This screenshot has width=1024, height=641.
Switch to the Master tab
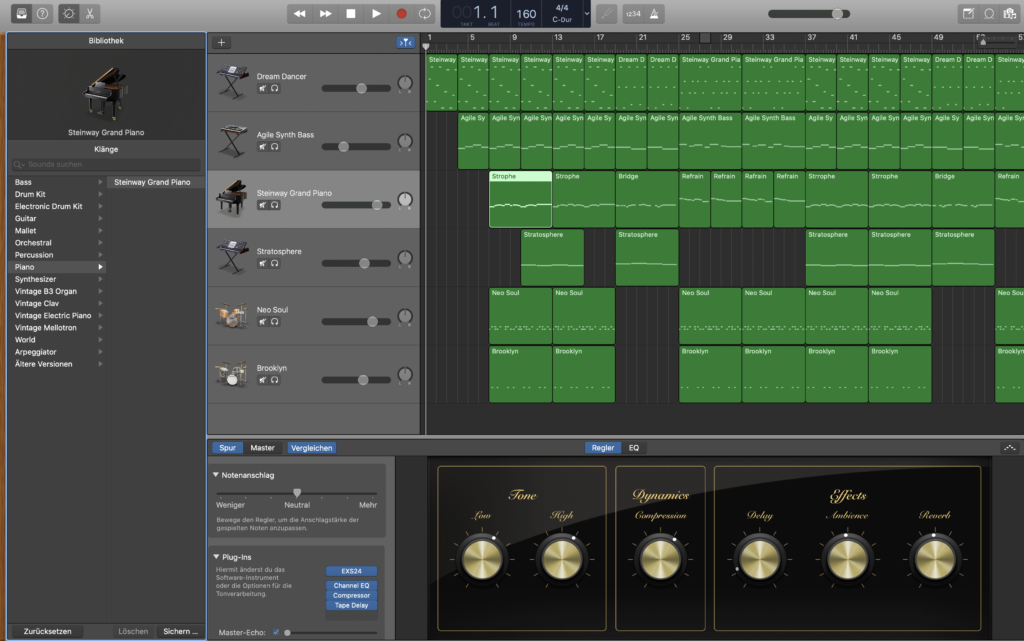262,448
